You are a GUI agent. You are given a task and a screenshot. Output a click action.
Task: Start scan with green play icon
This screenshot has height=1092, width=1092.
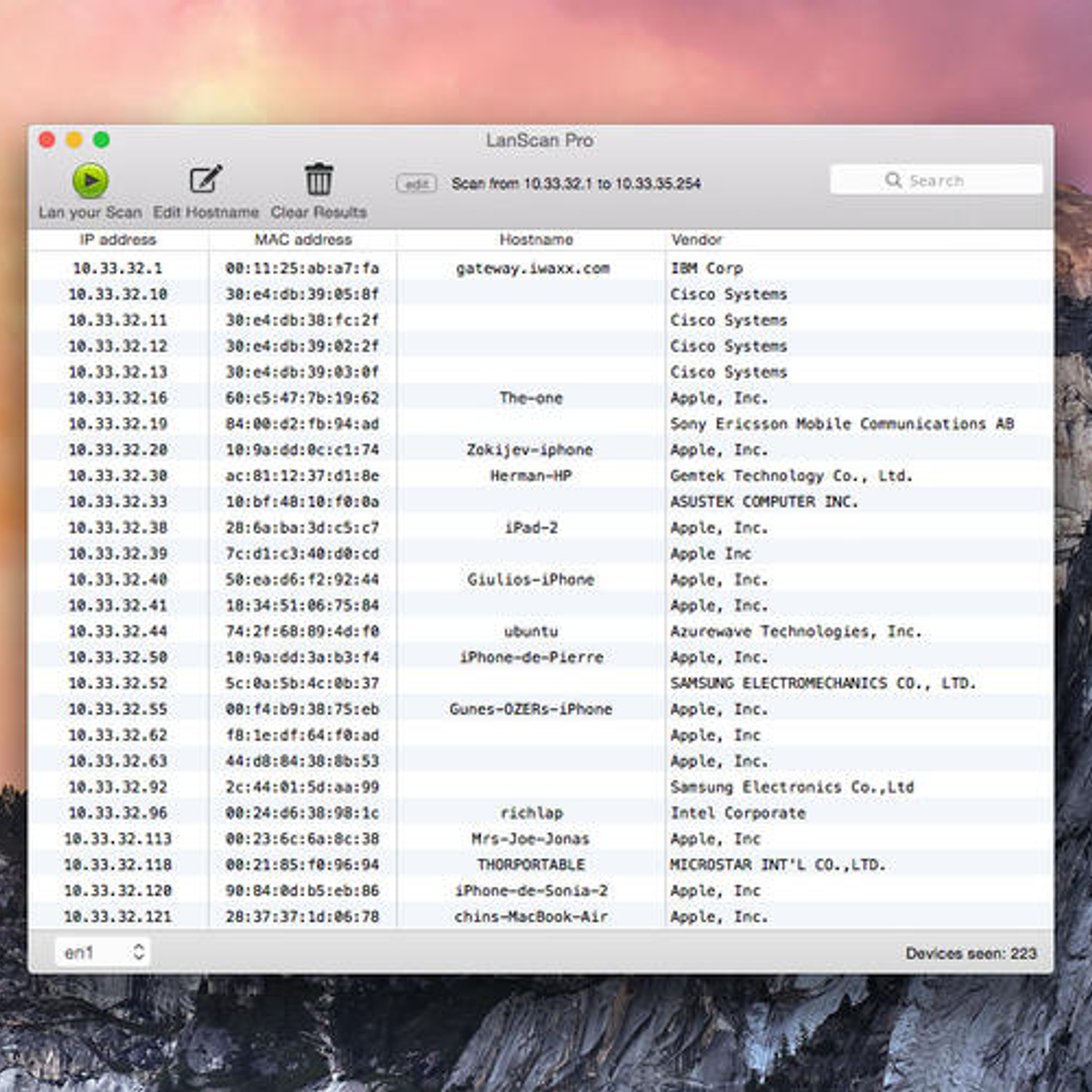(x=90, y=180)
